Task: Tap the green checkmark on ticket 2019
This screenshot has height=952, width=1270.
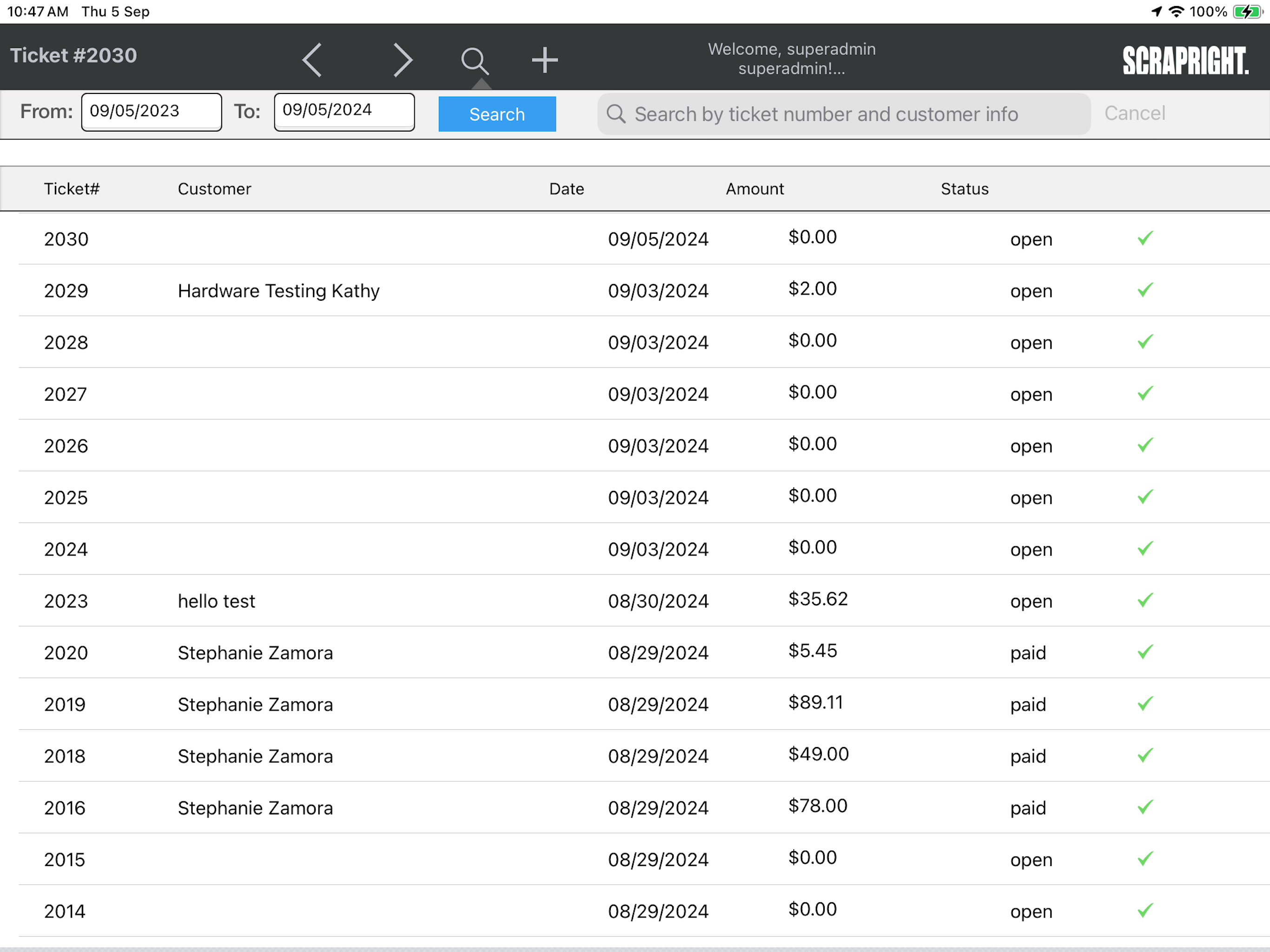Action: (1145, 703)
